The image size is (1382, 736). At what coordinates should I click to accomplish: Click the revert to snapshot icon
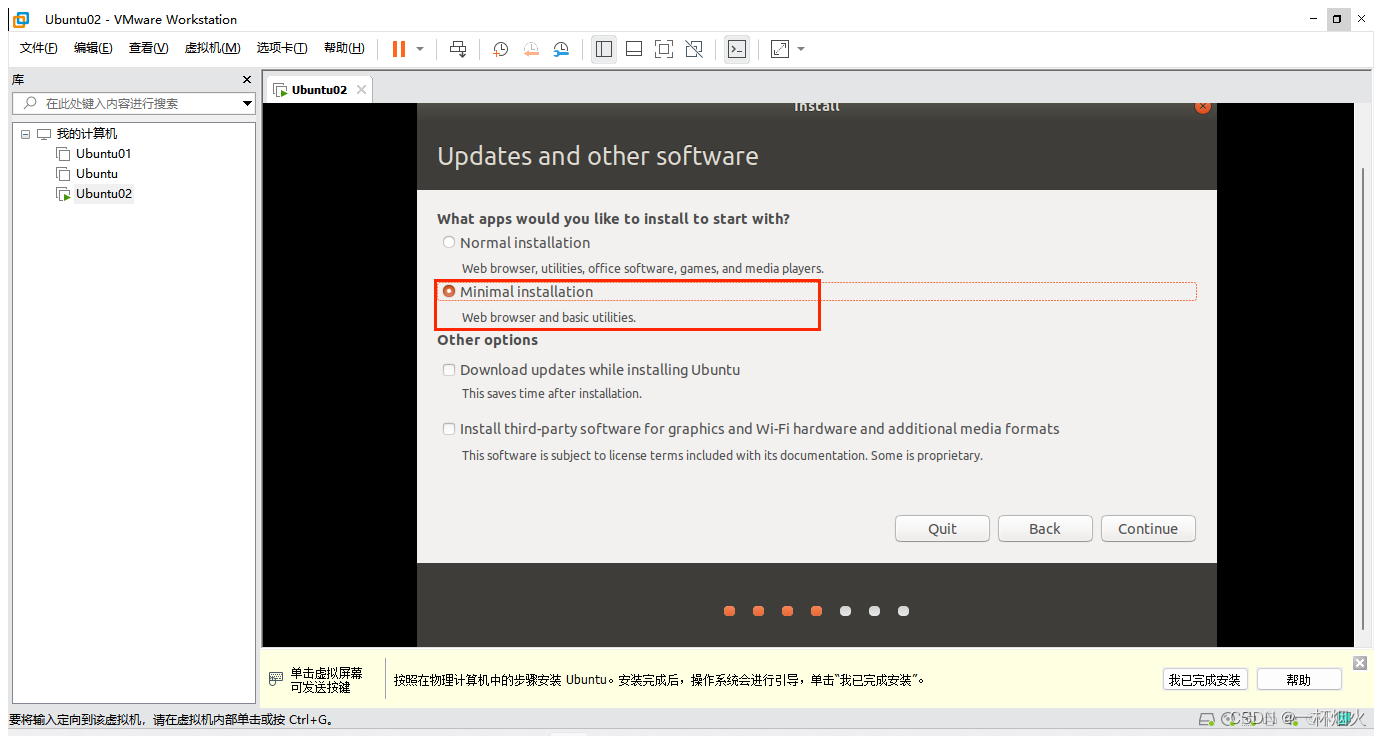[x=531, y=49]
